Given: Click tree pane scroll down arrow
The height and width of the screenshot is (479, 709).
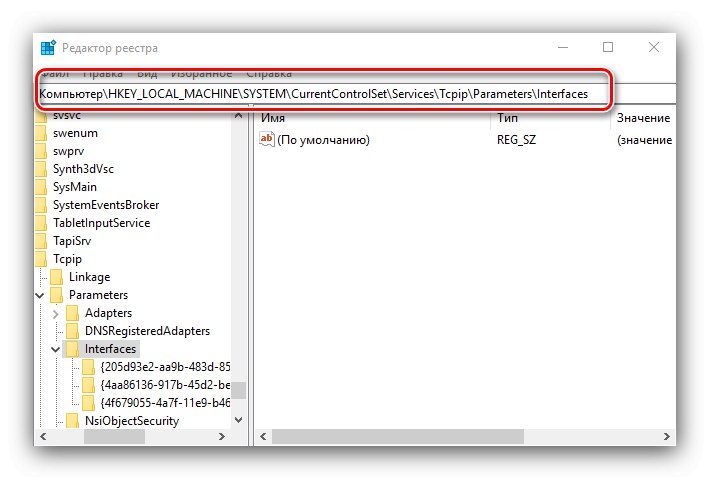Looking at the screenshot, I should click(238, 420).
